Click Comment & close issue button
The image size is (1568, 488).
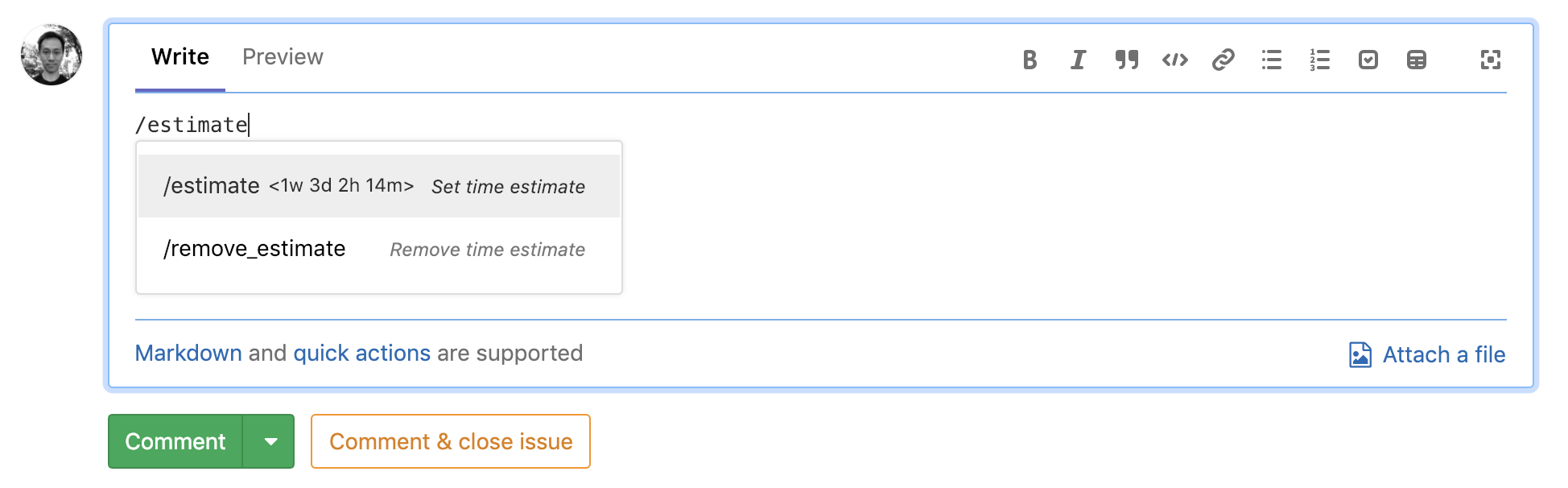pos(451,441)
